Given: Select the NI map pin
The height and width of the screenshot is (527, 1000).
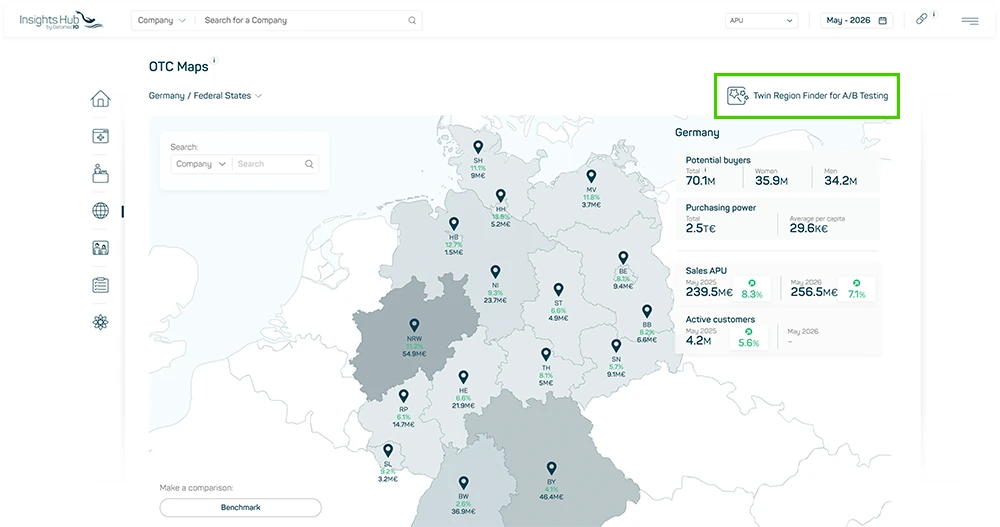Looking at the screenshot, I should pyautogui.click(x=495, y=272).
